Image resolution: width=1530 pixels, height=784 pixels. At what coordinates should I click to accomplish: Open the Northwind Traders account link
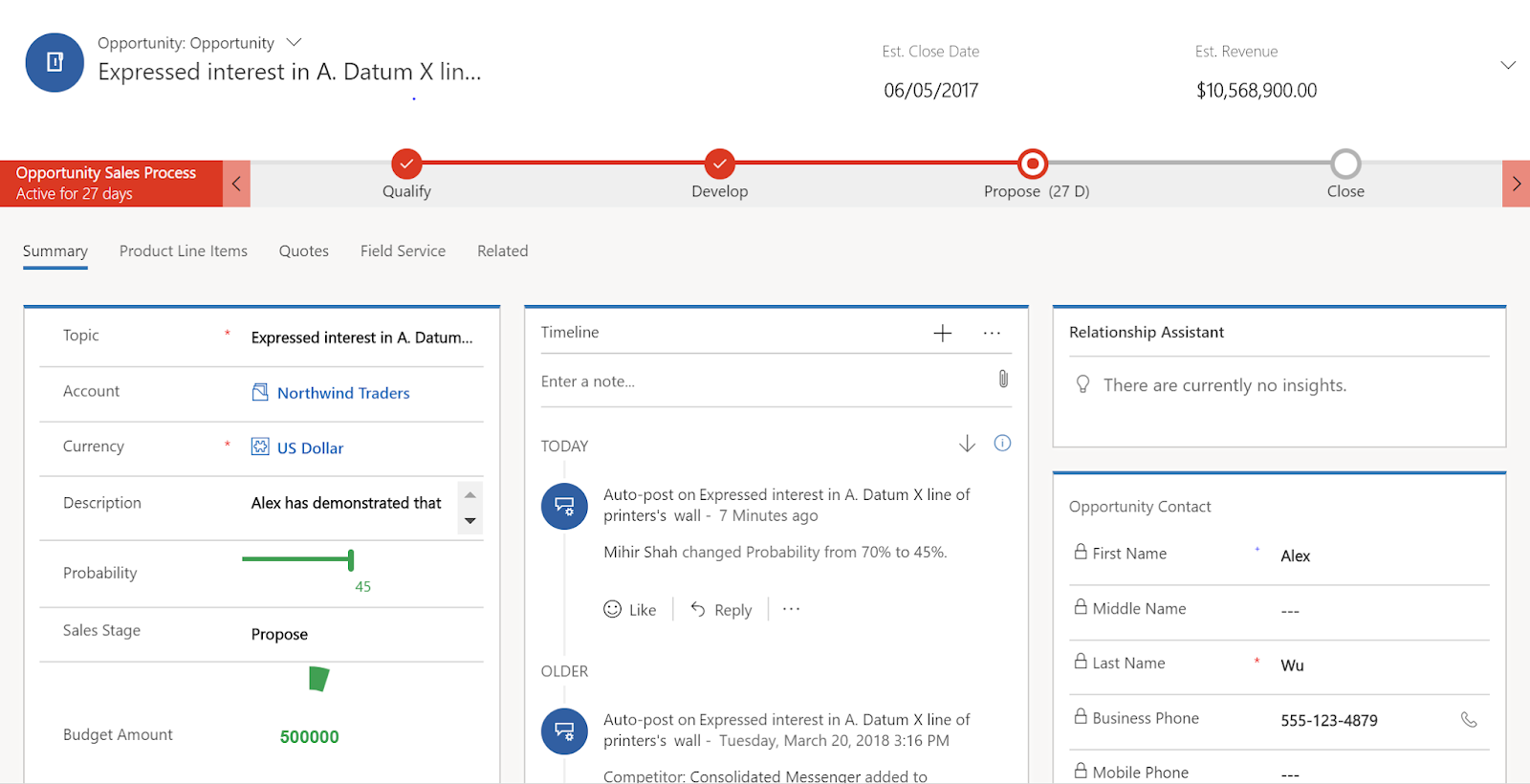coord(343,393)
